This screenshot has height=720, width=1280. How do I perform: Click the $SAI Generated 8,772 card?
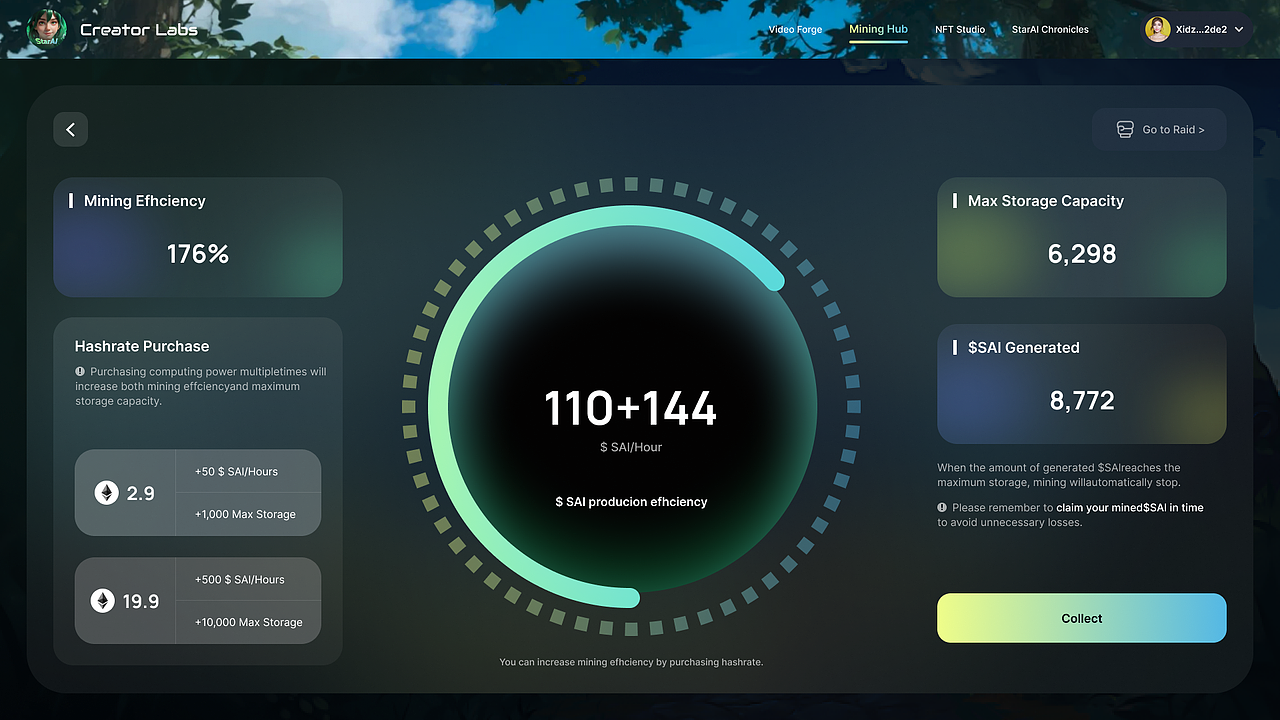click(1082, 384)
